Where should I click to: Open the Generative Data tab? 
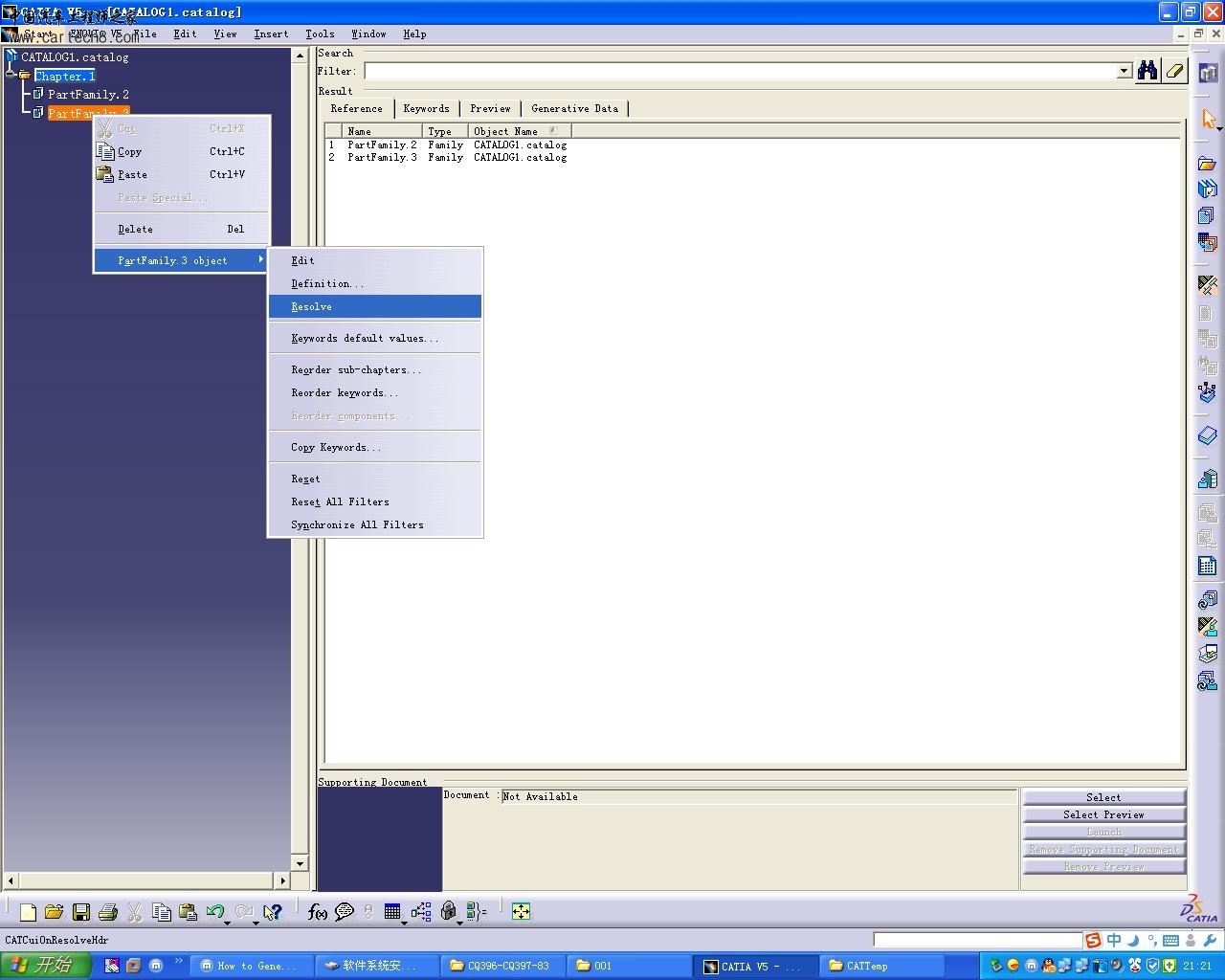(574, 109)
